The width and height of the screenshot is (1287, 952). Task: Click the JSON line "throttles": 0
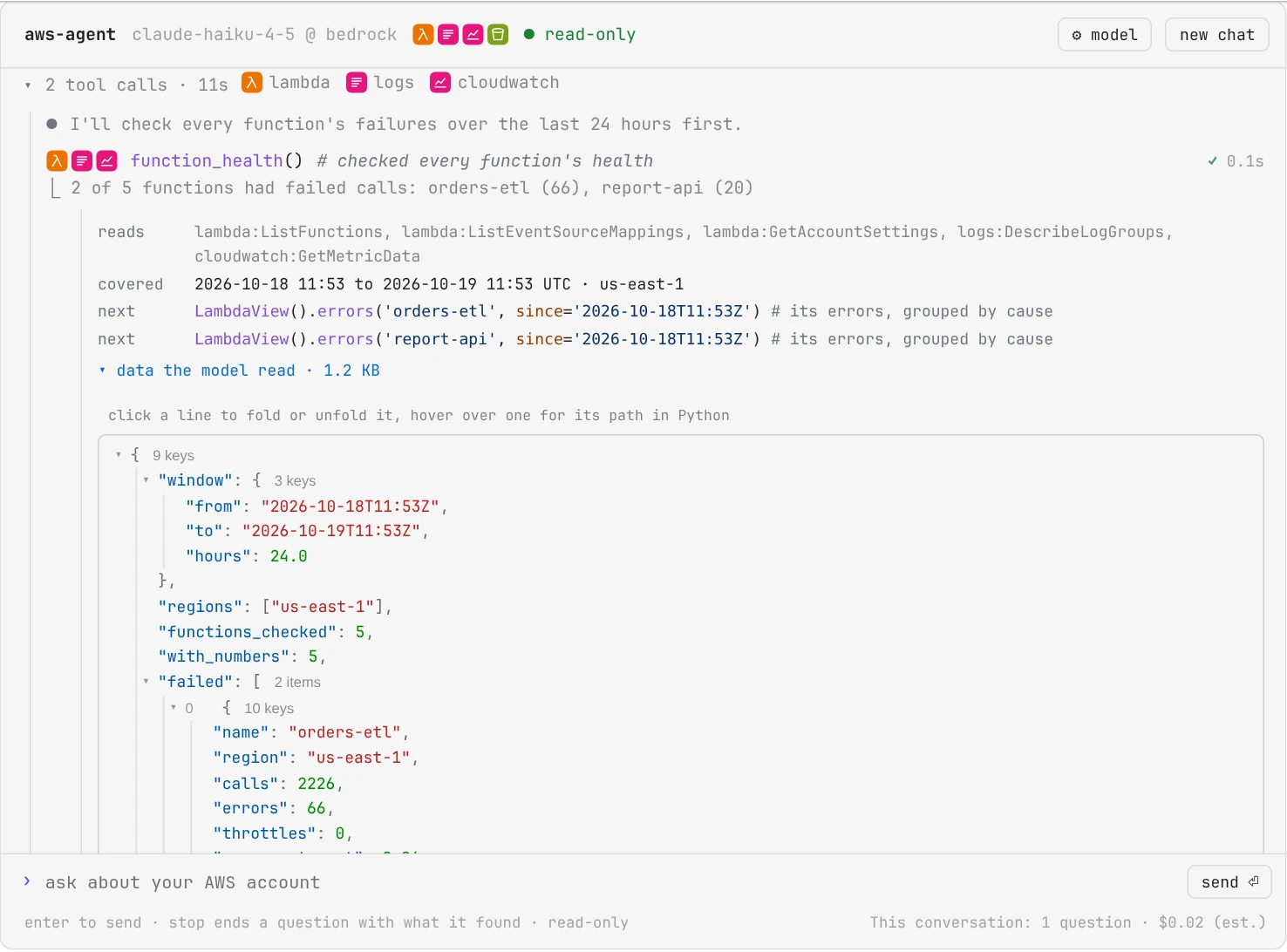click(x=283, y=833)
